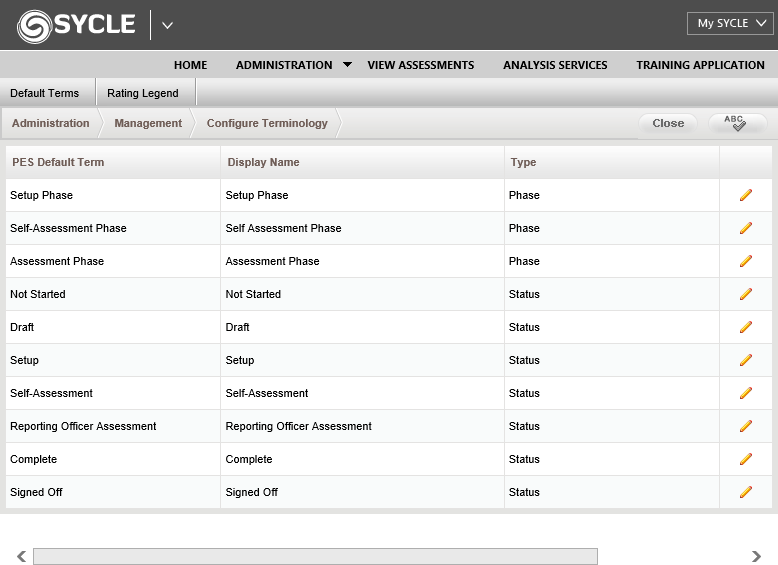This screenshot has height=565, width=778.
Task: Edit the Self-Assessment status row with pencil
Action: click(x=746, y=393)
